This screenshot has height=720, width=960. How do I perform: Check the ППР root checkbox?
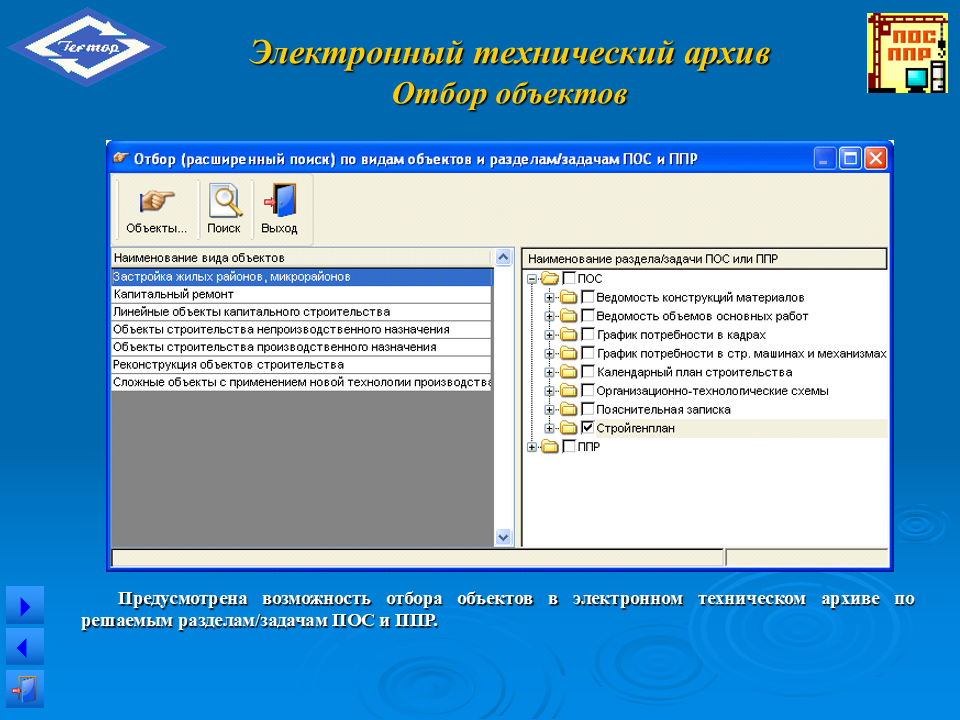click(569, 446)
